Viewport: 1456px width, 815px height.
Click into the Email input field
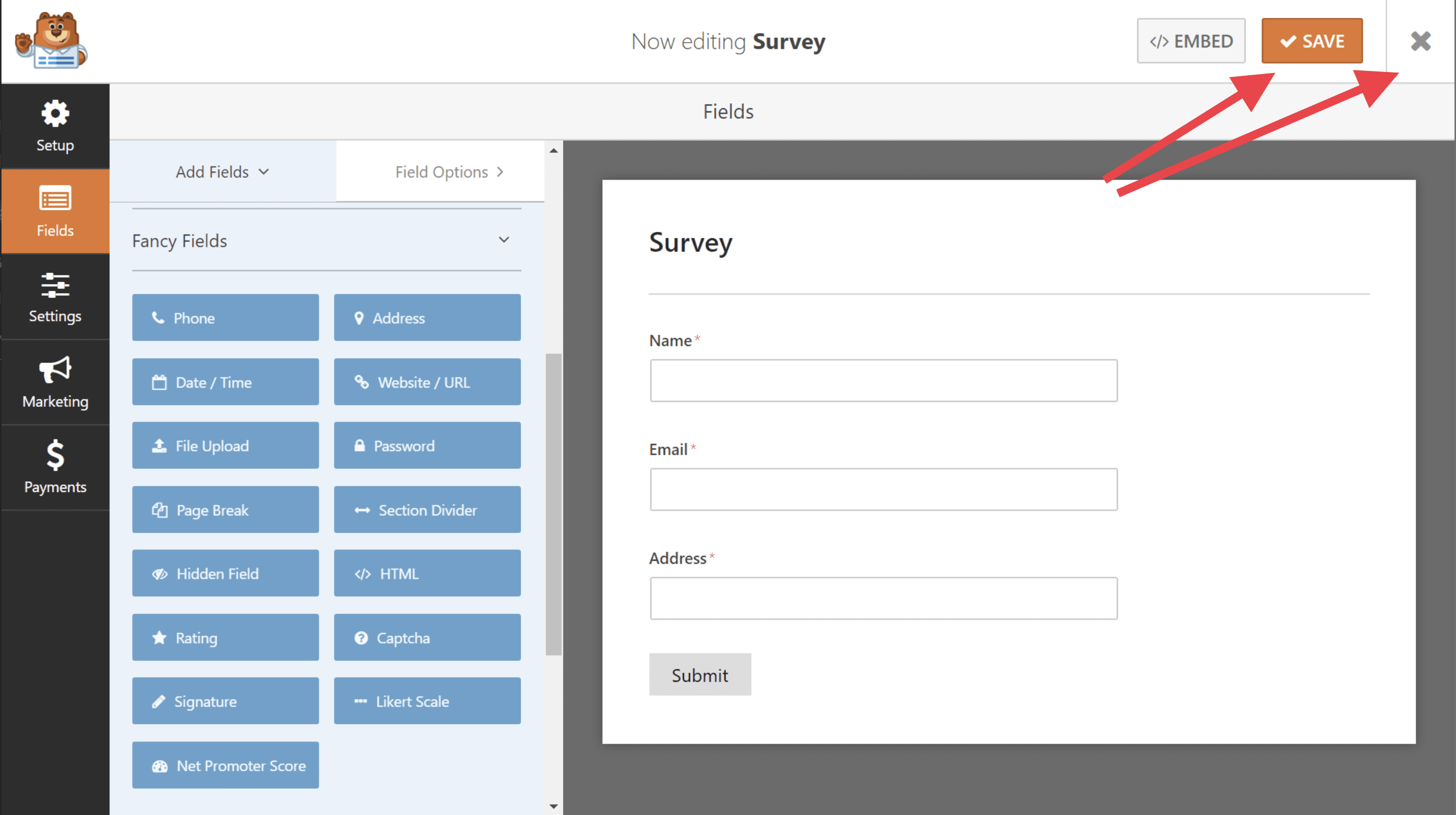pyautogui.click(x=883, y=489)
